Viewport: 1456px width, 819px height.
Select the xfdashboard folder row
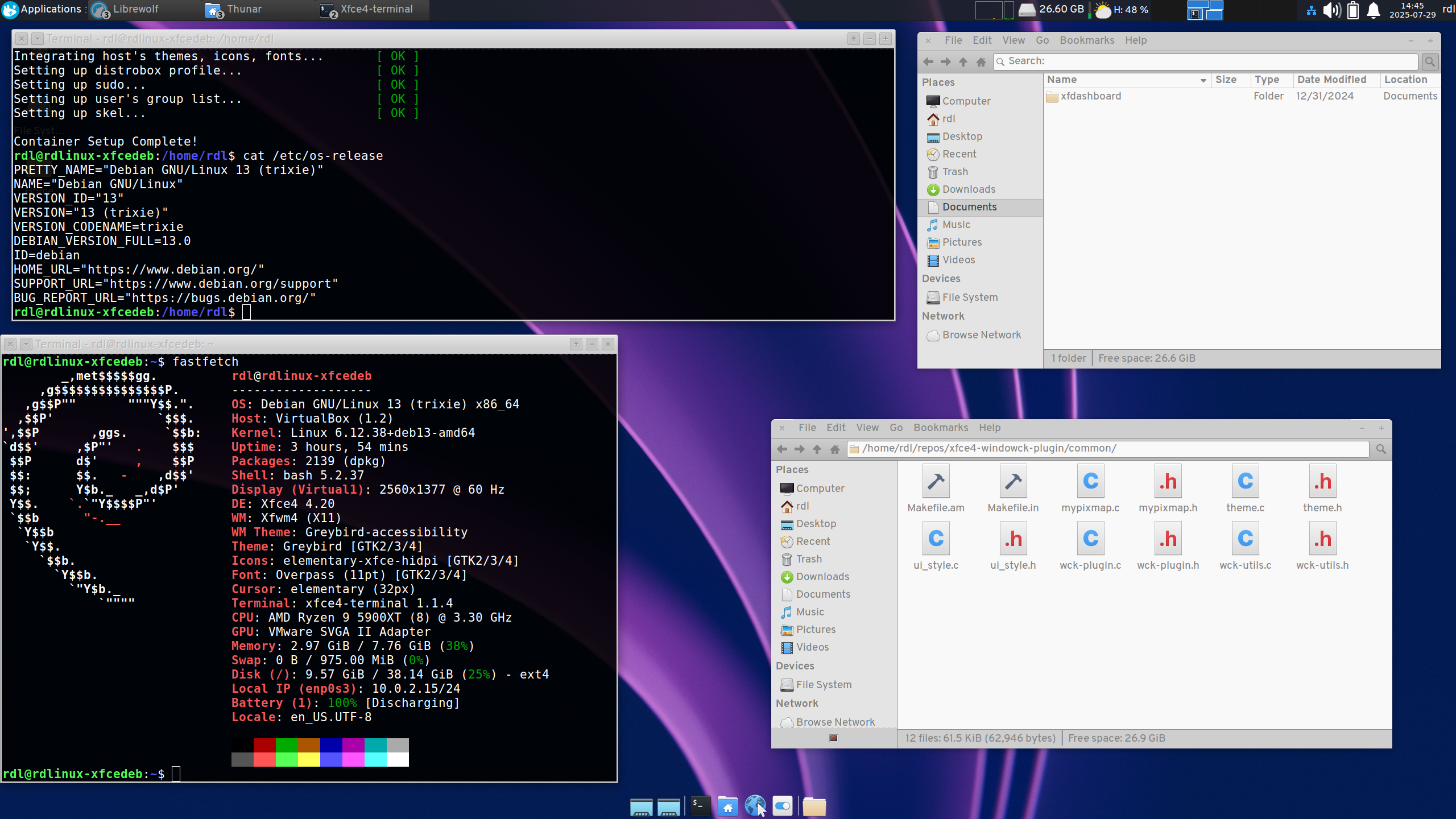(x=1242, y=97)
